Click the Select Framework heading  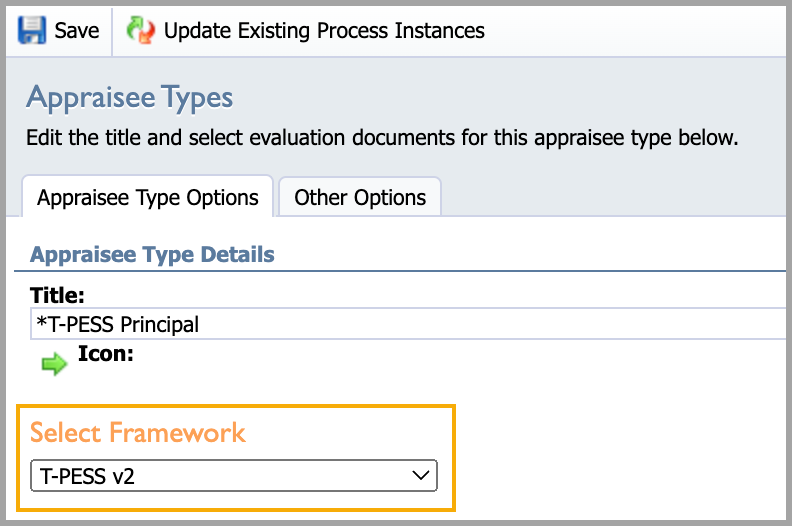pyautogui.click(x=137, y=433)
